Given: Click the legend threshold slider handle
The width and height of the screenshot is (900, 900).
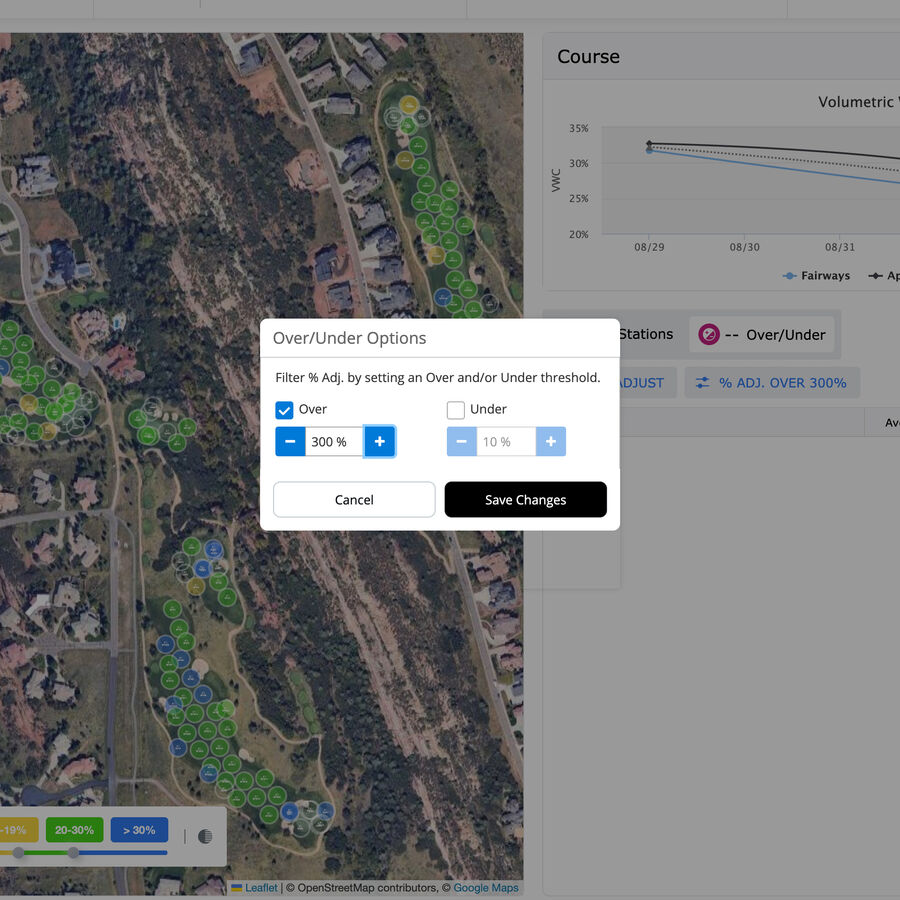Looking at the screenshot, I should tap(73, 853).
